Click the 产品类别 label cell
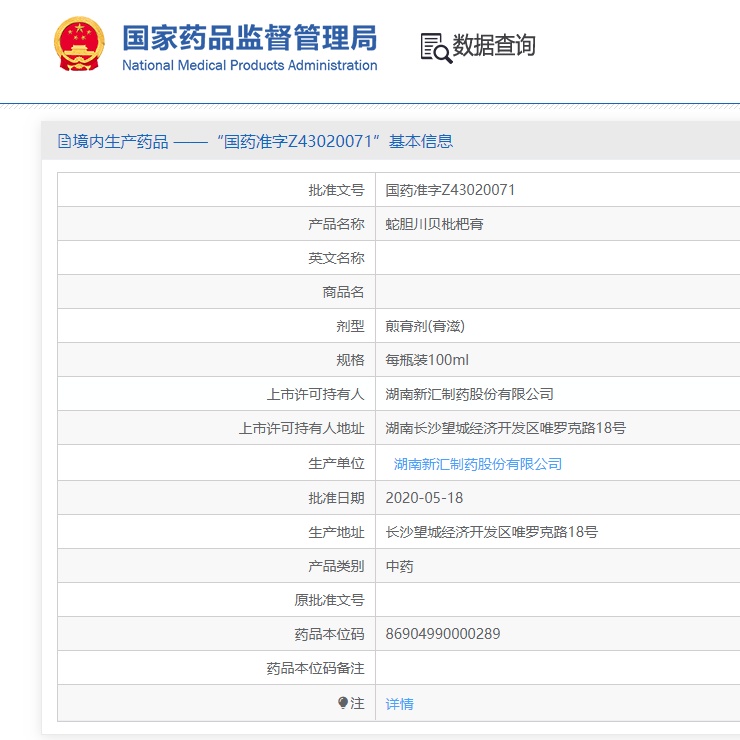 tap(217, 566)
